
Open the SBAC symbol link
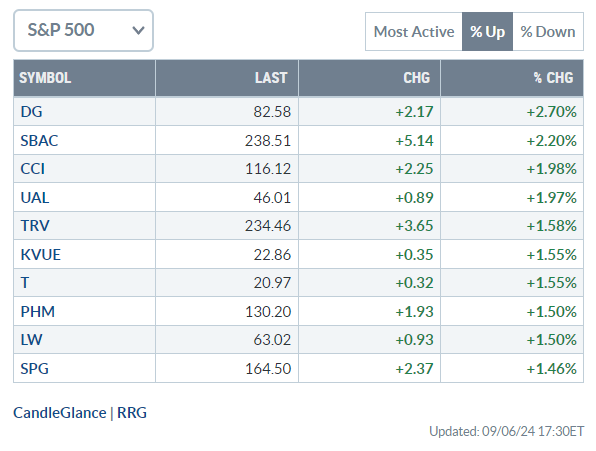coord(39,141)
